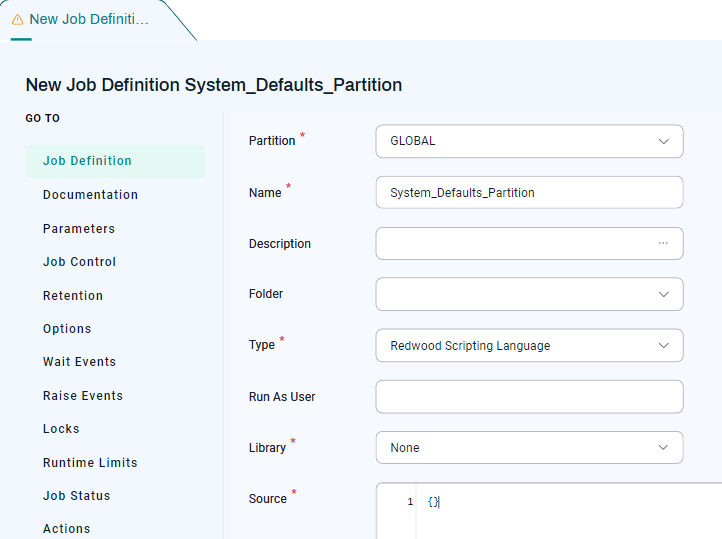Open the Parameters section
The width and height of the screenshot is (722, 539).
tap(79, 229)
